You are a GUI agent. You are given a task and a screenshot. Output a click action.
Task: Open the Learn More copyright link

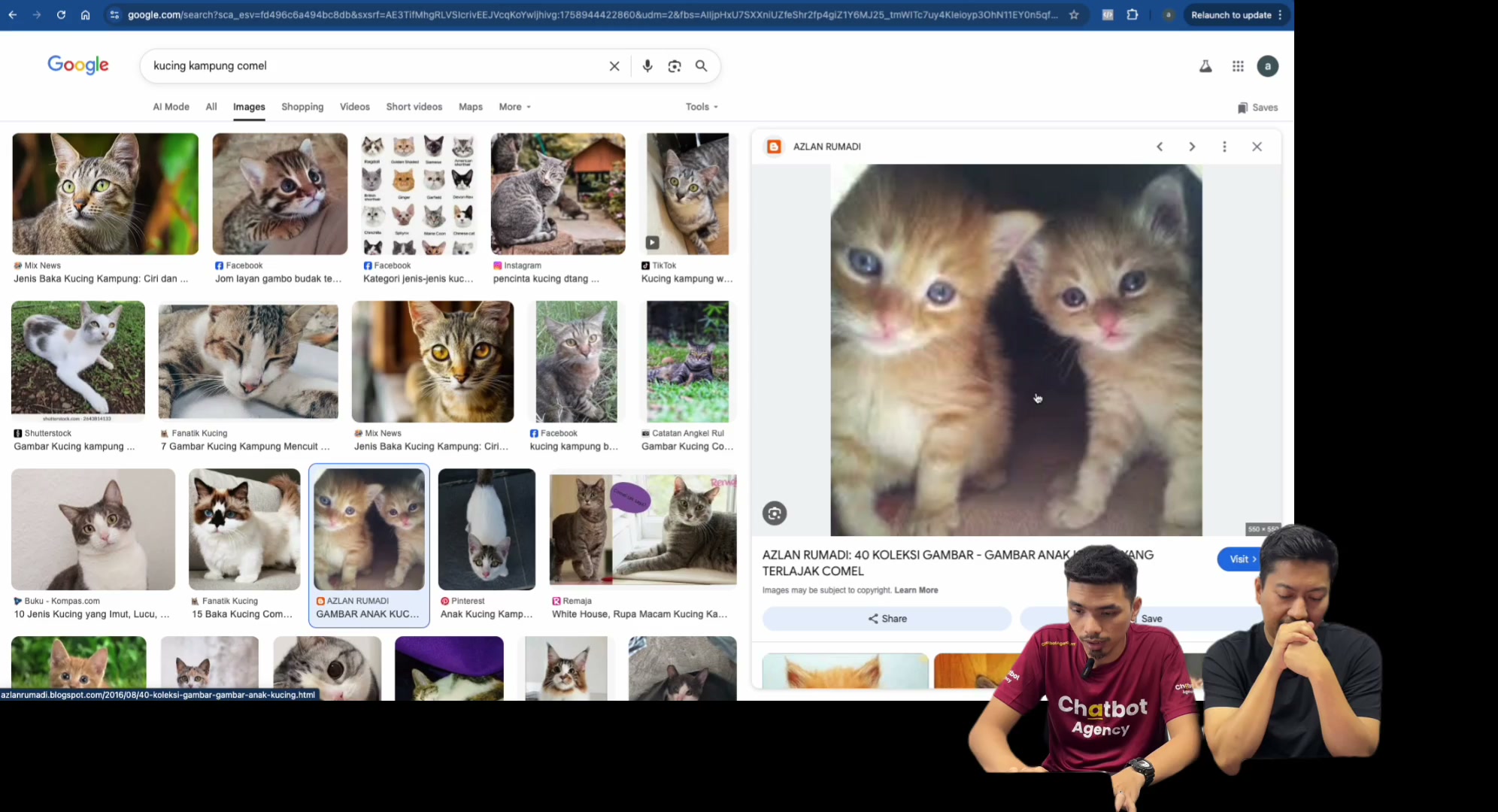[x=916, y=590]
